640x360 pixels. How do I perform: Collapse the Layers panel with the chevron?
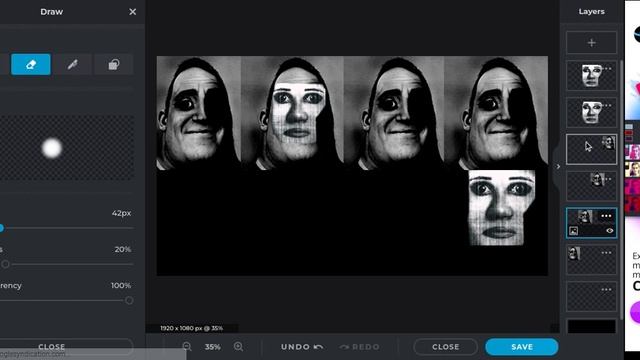click(558, 167)
